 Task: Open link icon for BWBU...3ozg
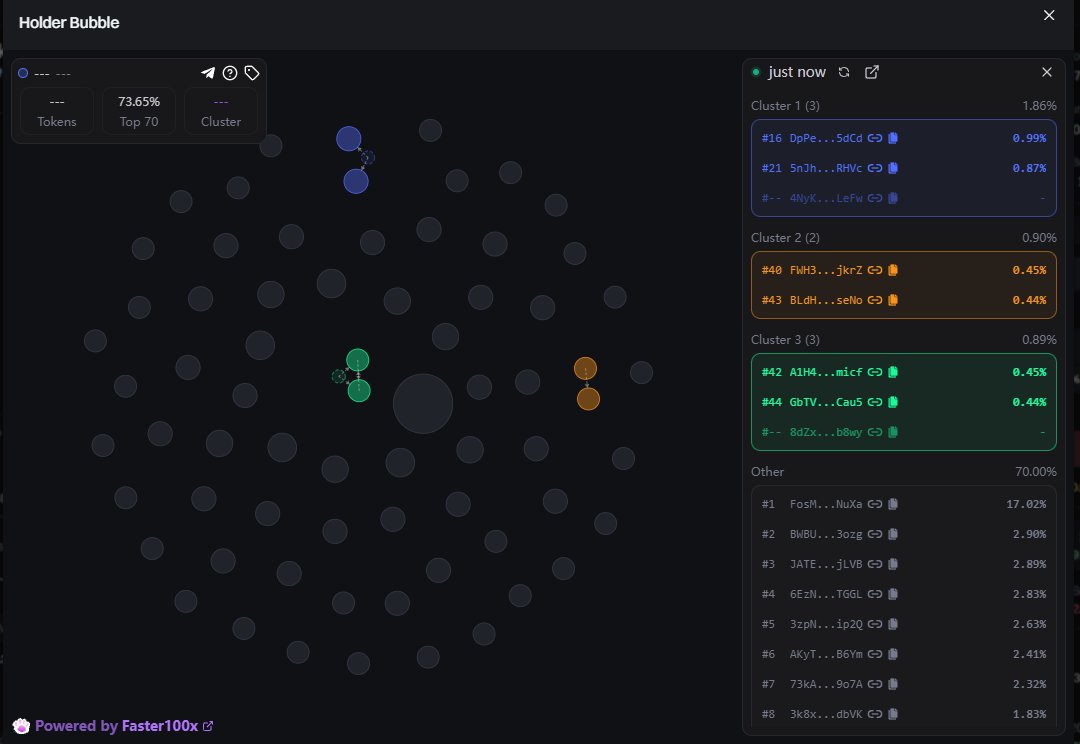[x=875, y=535]
